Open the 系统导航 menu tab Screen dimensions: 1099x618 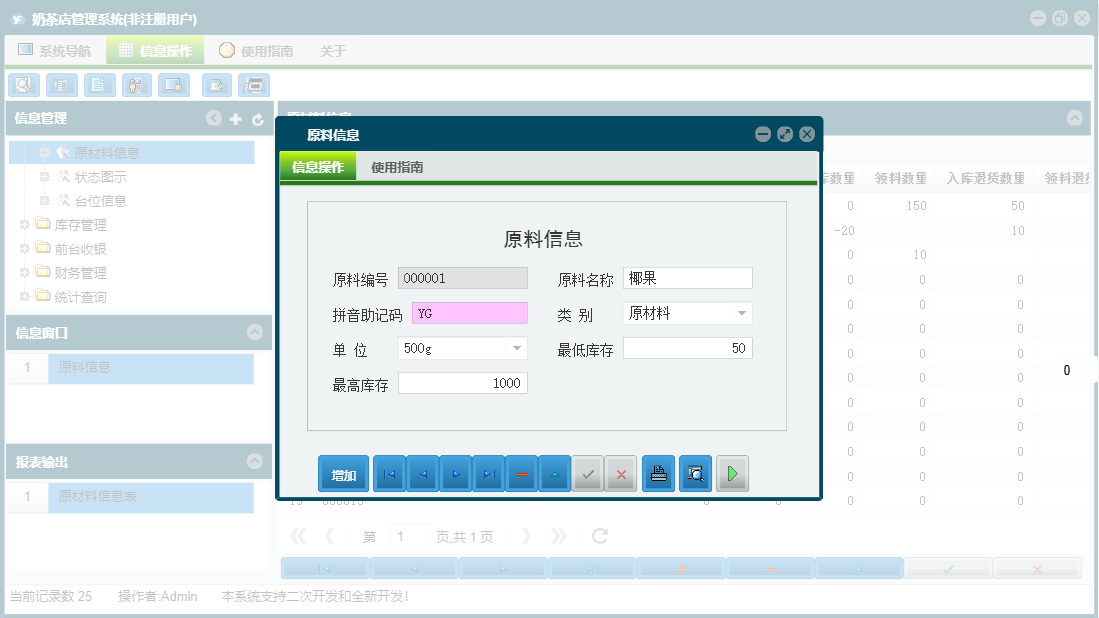(x=55, y=50)
